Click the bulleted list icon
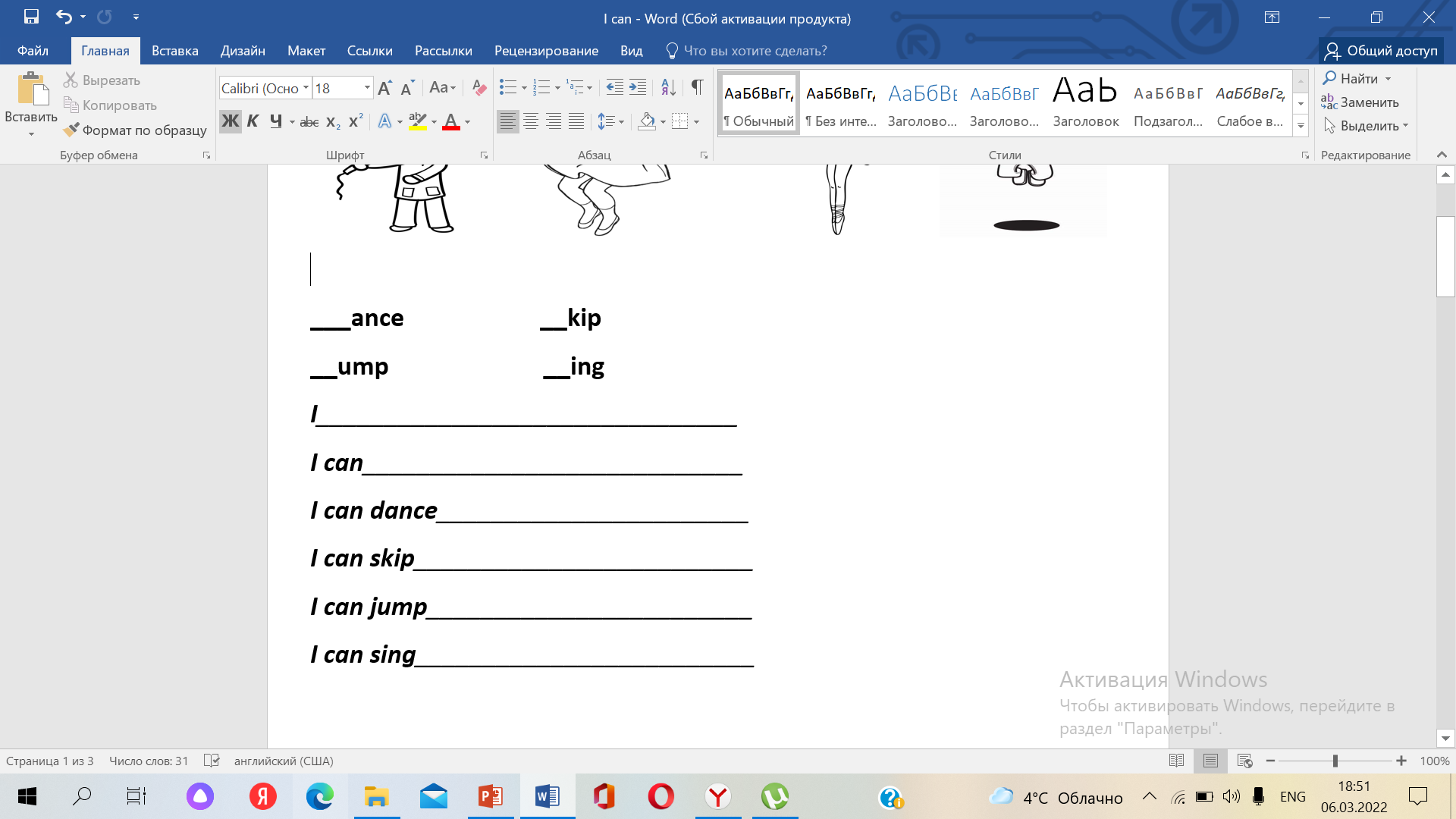 tap(507, 88)
